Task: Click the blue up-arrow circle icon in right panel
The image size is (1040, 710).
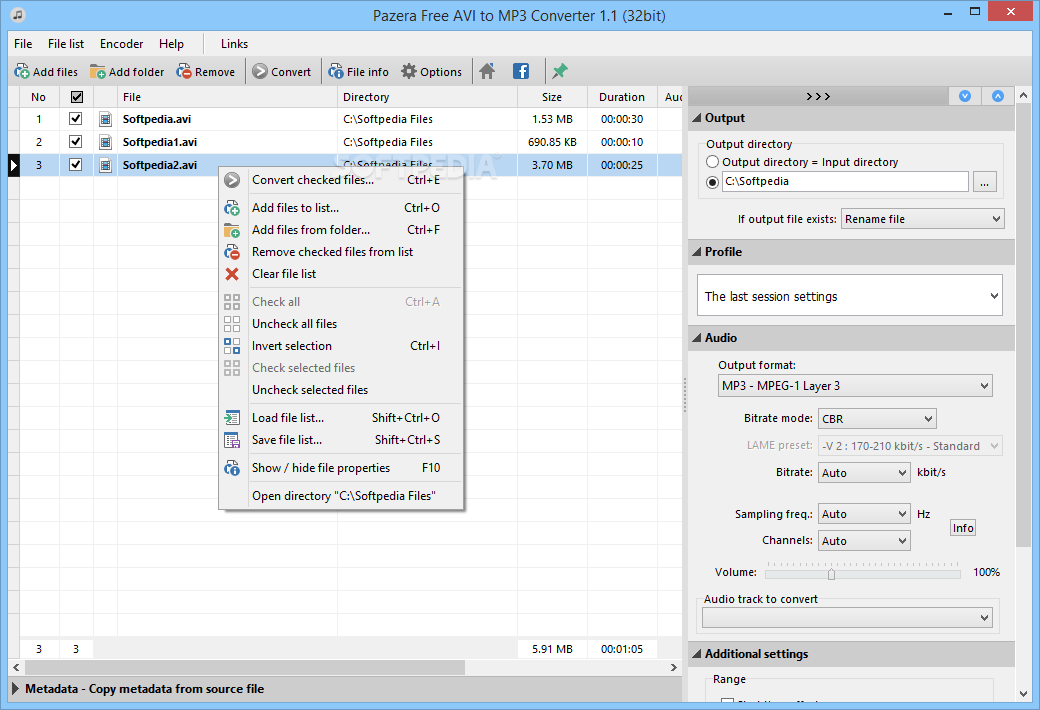Action: click(x=998, y=96)
